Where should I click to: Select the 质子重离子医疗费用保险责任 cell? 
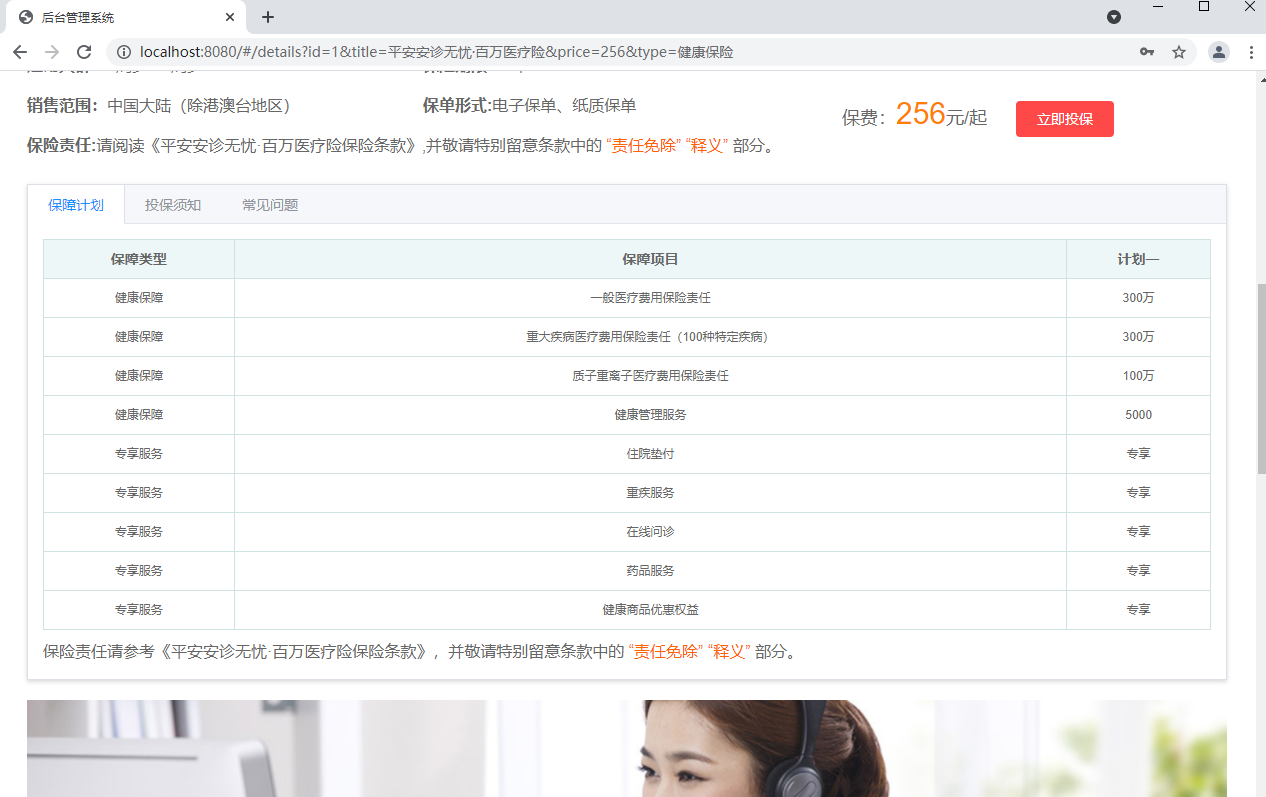tap(650, 376)
